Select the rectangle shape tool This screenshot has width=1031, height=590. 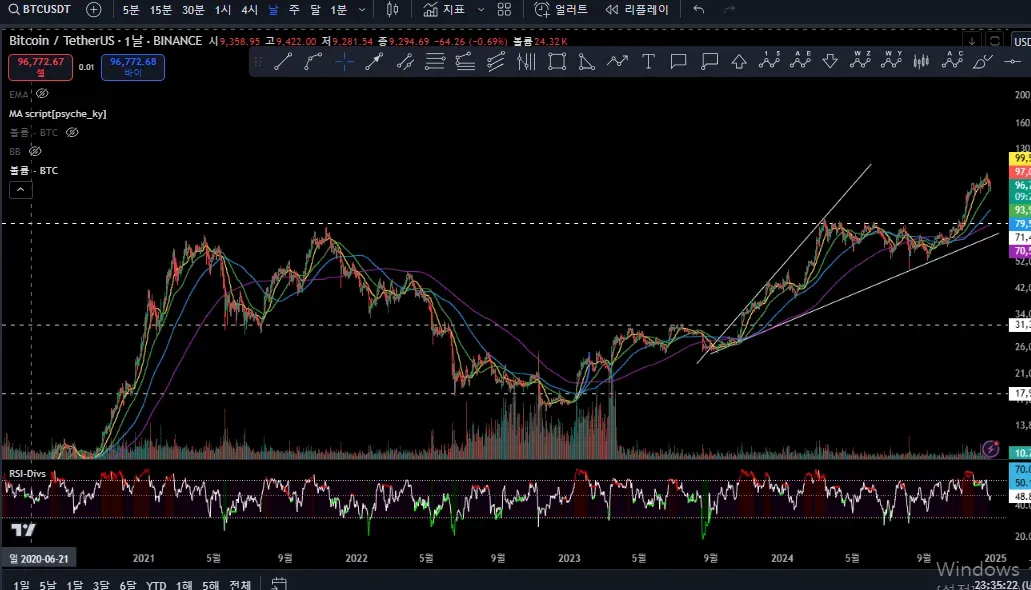(557, 62)
